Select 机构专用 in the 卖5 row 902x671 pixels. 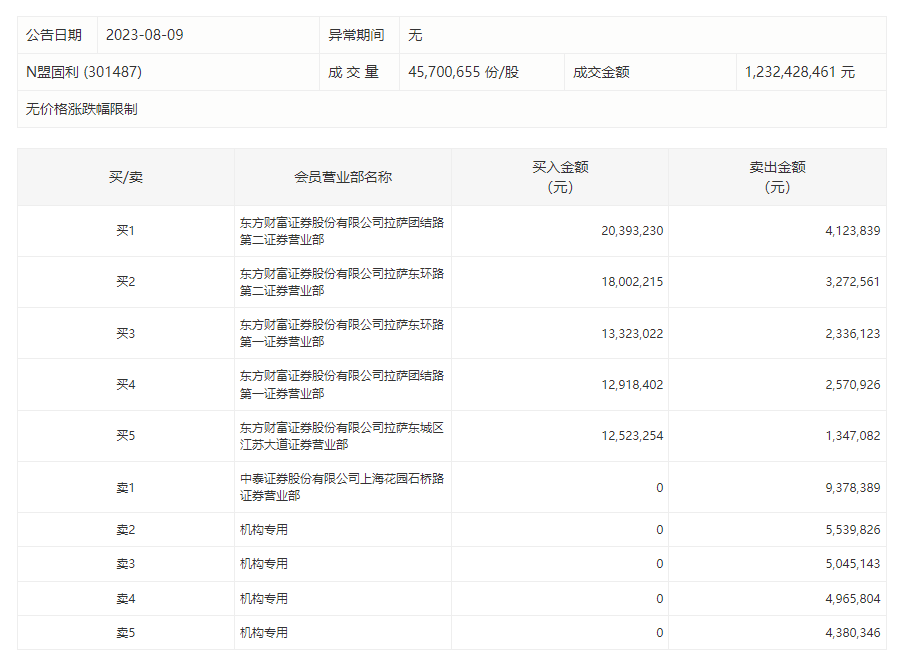264,633
